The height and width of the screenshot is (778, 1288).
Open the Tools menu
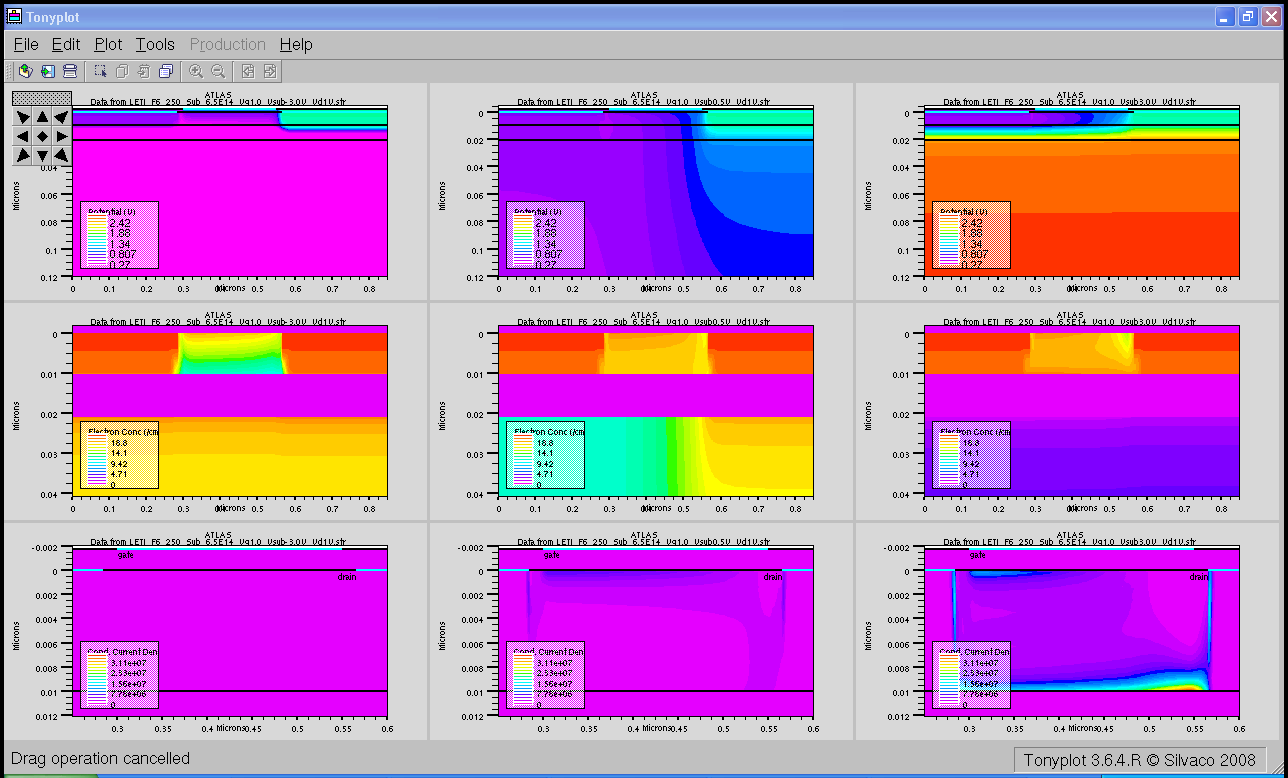pyautogui.click(x=155, y=45)
